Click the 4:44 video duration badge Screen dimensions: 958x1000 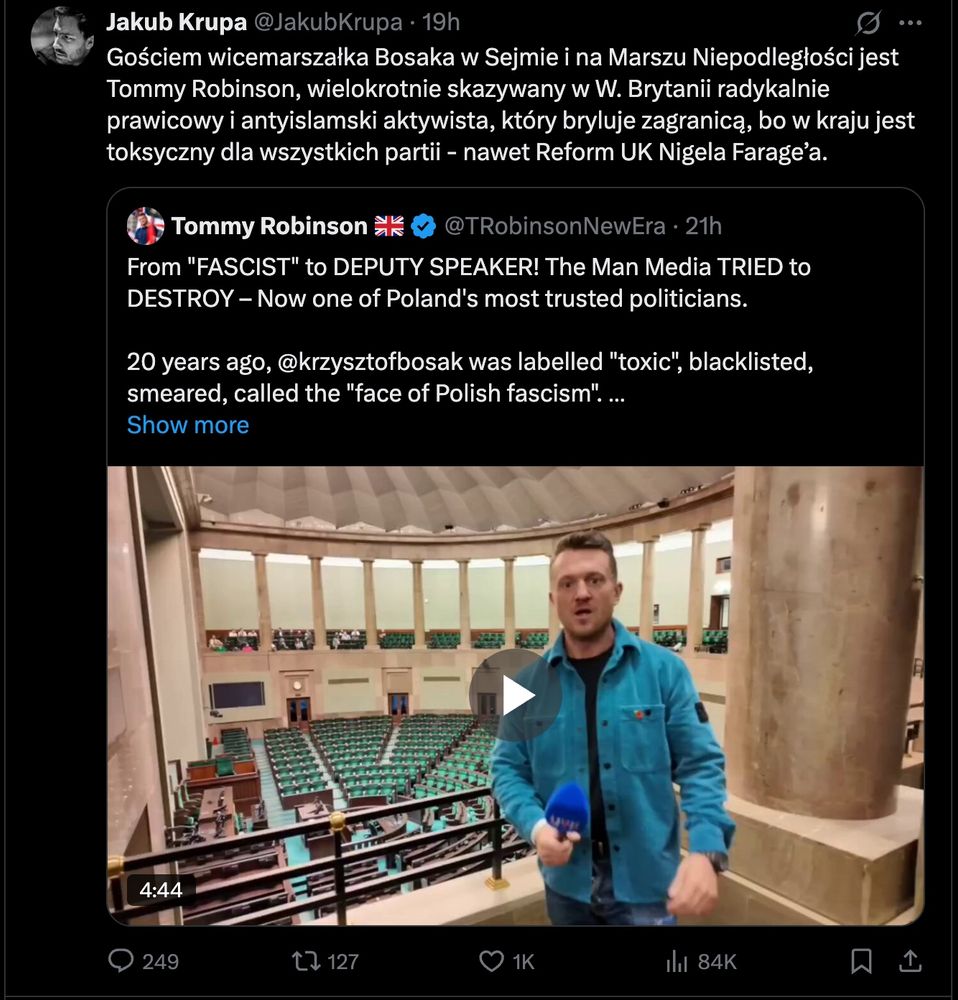point(162,889)
